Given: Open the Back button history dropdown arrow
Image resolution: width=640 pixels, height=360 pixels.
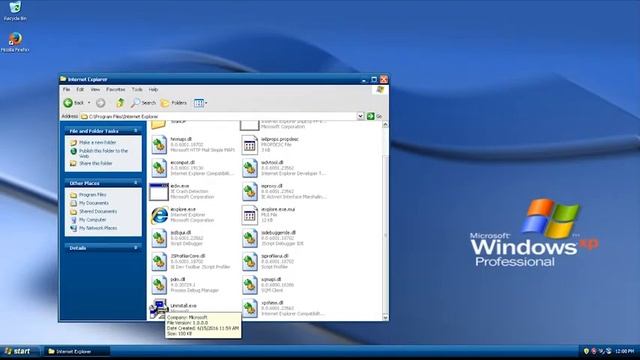Looking at the screenshot, I should click(89, 103).
